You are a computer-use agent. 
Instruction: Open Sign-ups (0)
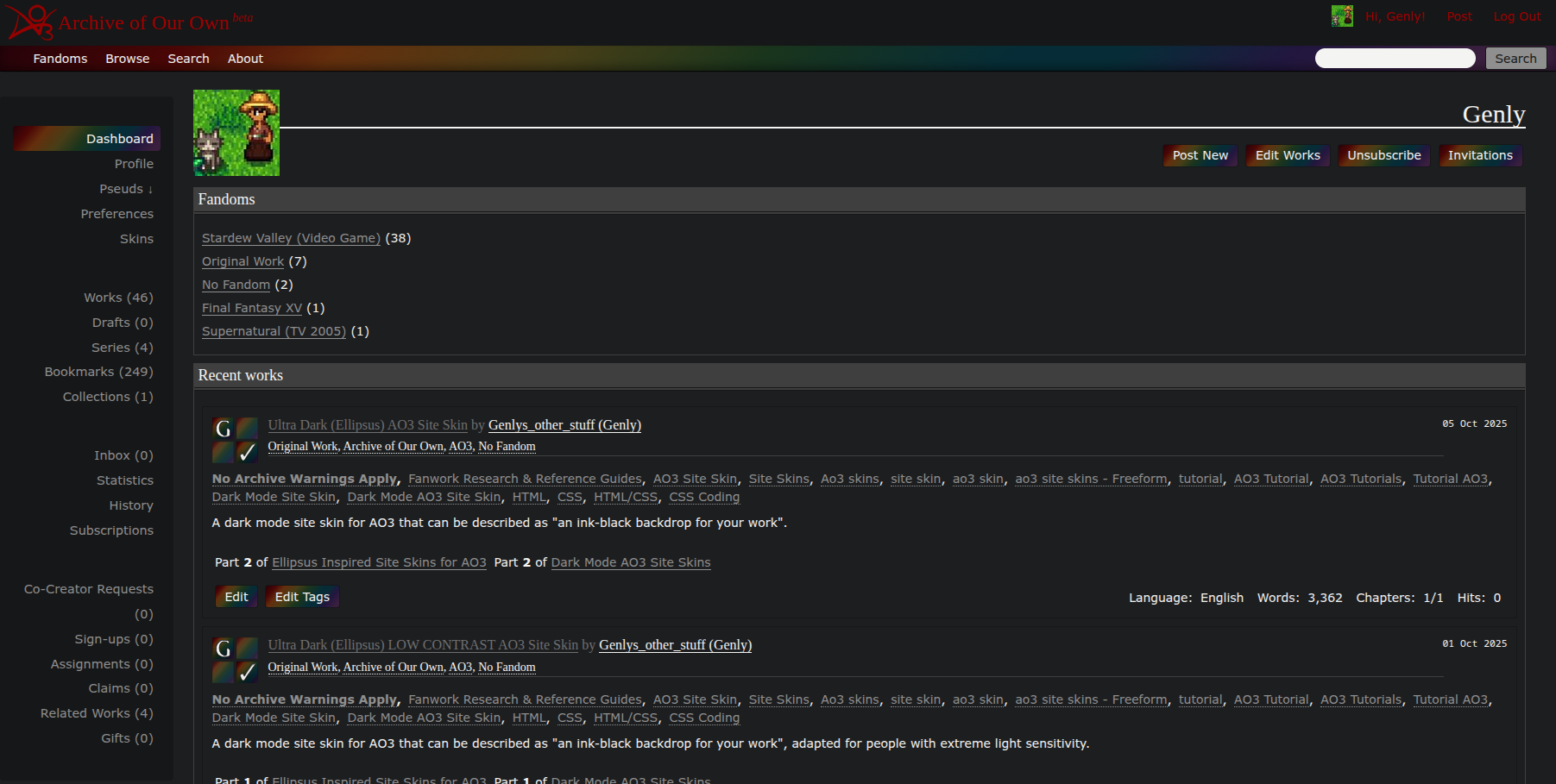click(x=114, y=639)
